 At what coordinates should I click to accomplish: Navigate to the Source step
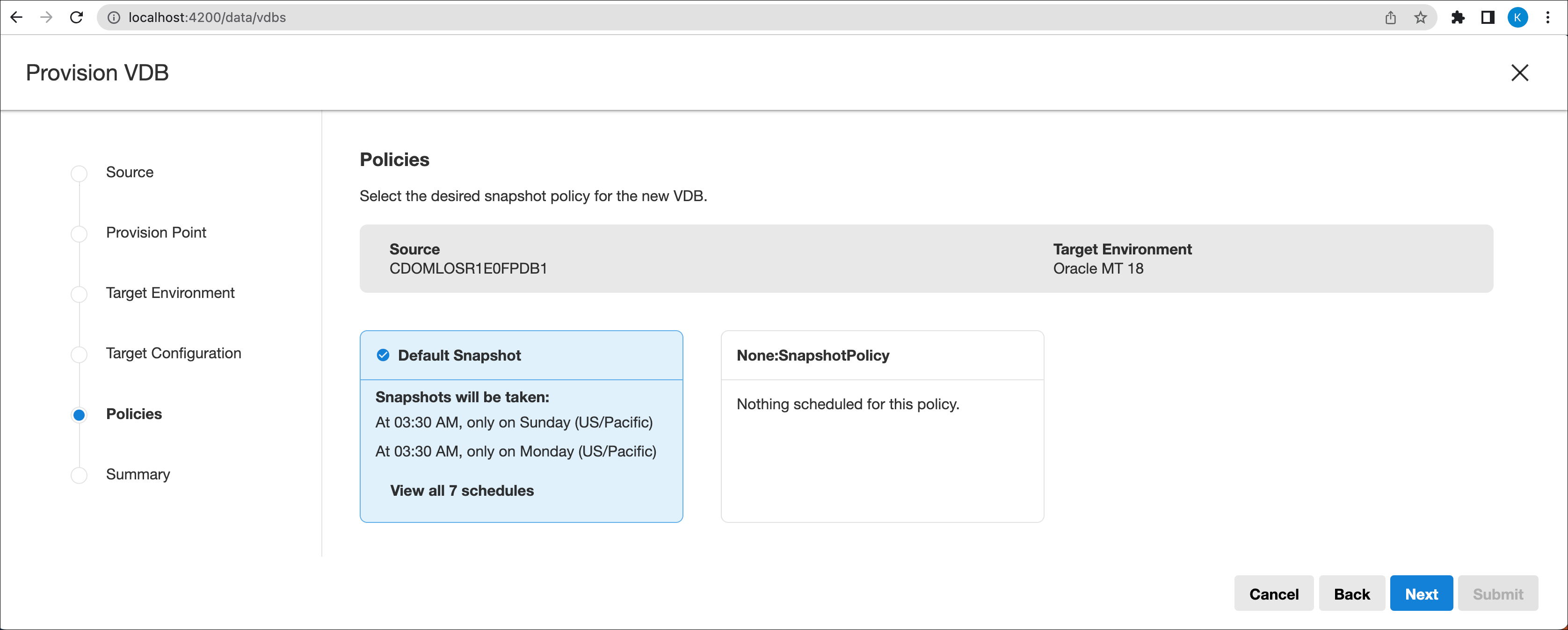130,172
